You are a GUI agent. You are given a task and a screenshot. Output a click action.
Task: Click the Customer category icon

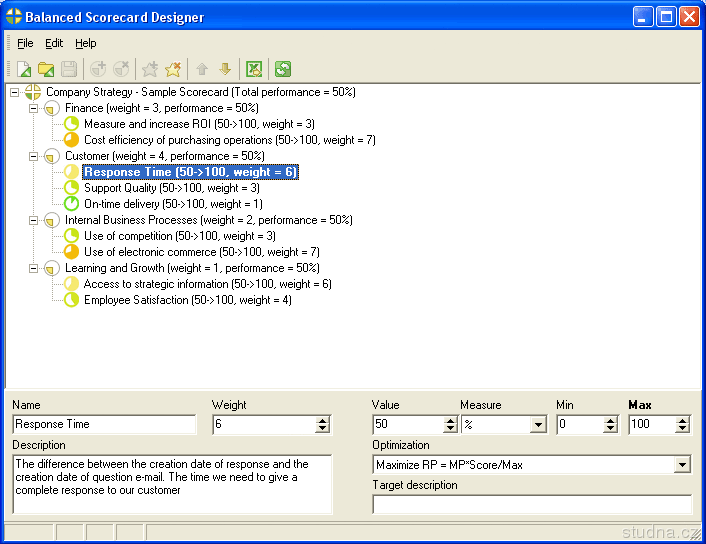coord(52,156)
